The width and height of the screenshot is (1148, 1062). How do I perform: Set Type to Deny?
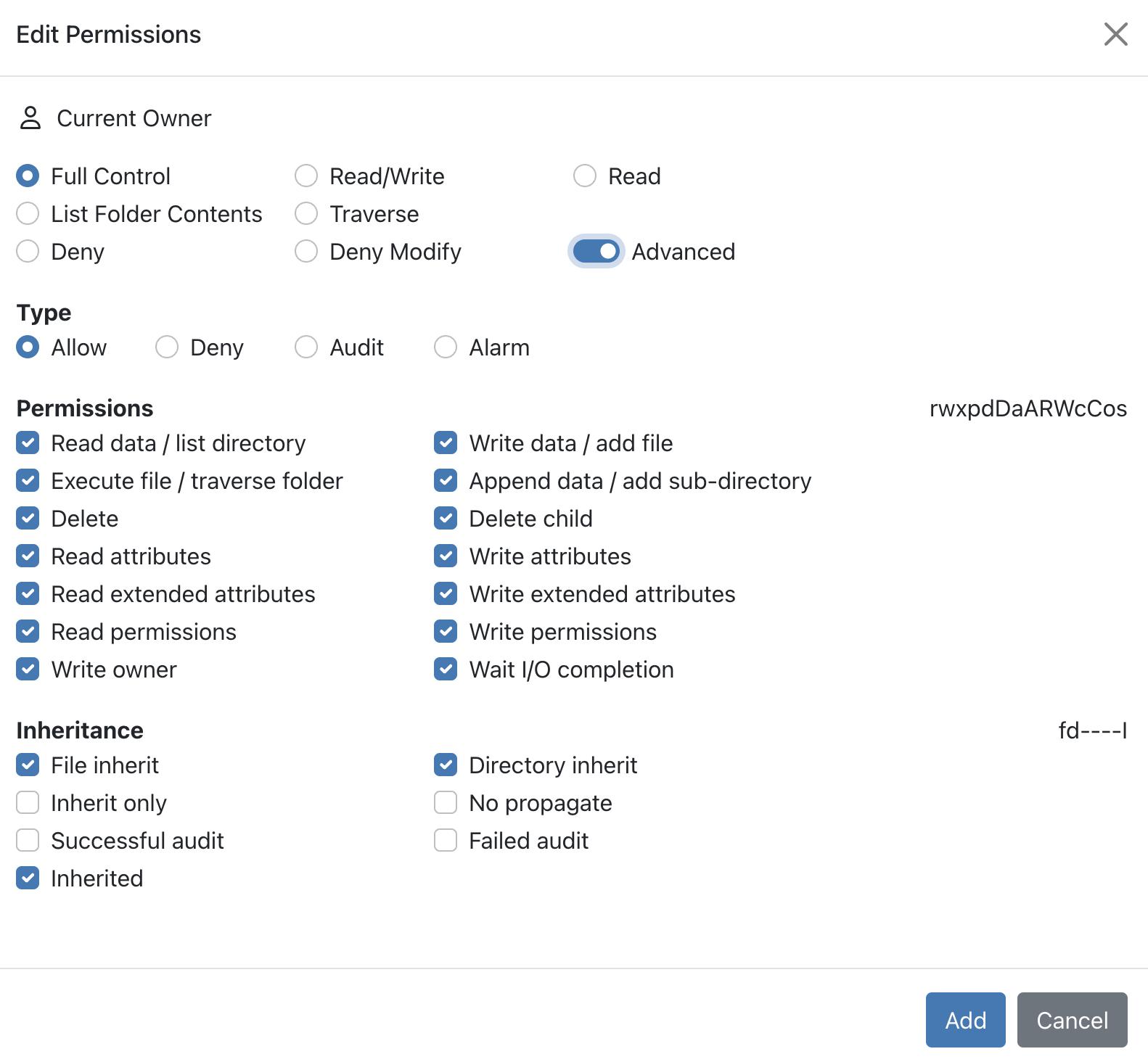[x=167, y=347]
